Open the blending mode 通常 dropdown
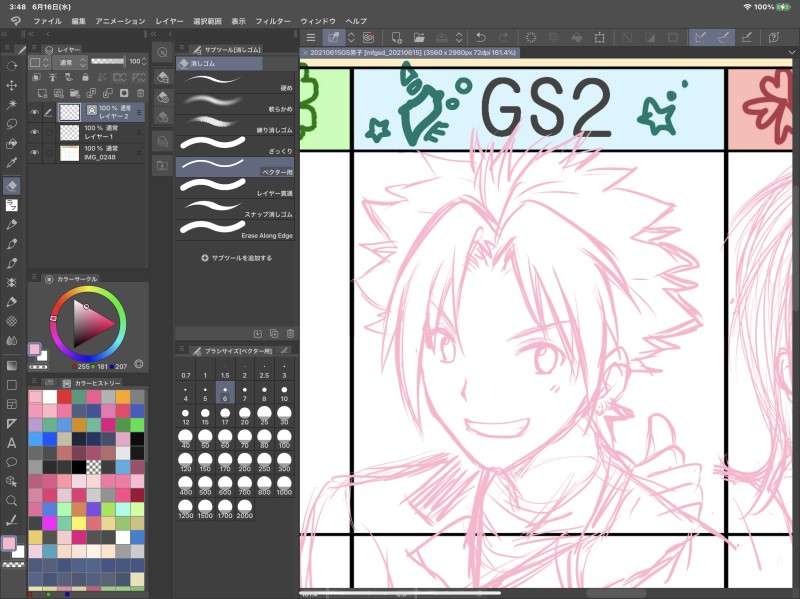The width and height of the screenshot is (800, 599). click(70, 62)
